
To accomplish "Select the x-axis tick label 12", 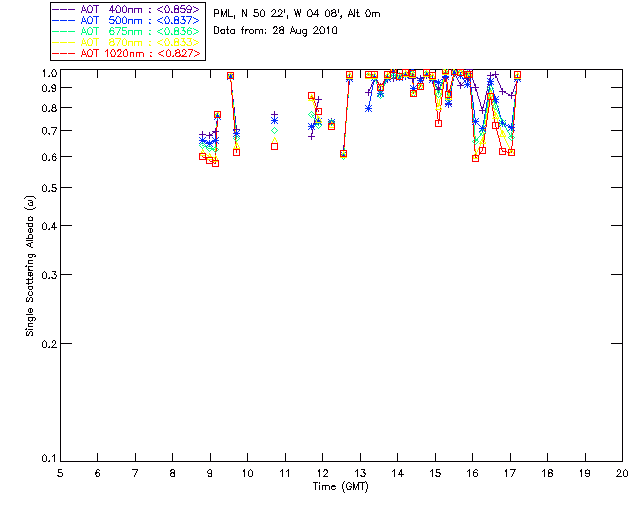I will 322,473.
